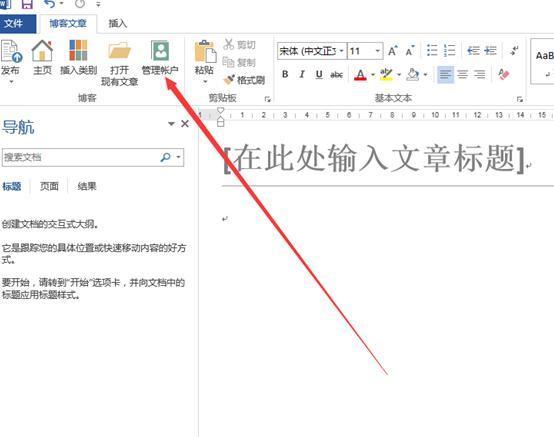Select the AaB style thumbnail
Screen dimensions: 554x437
point(543,61)
